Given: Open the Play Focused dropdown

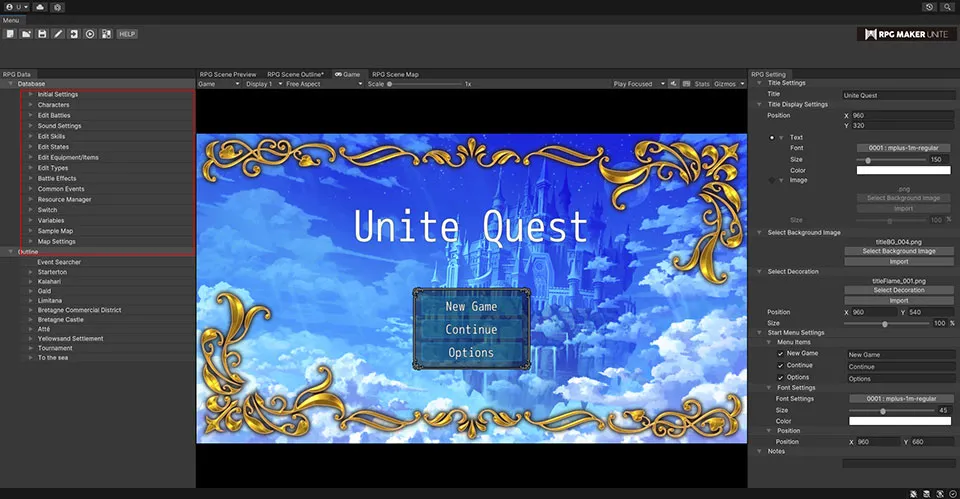Looking at the screenshot, I should coord(637,84).
